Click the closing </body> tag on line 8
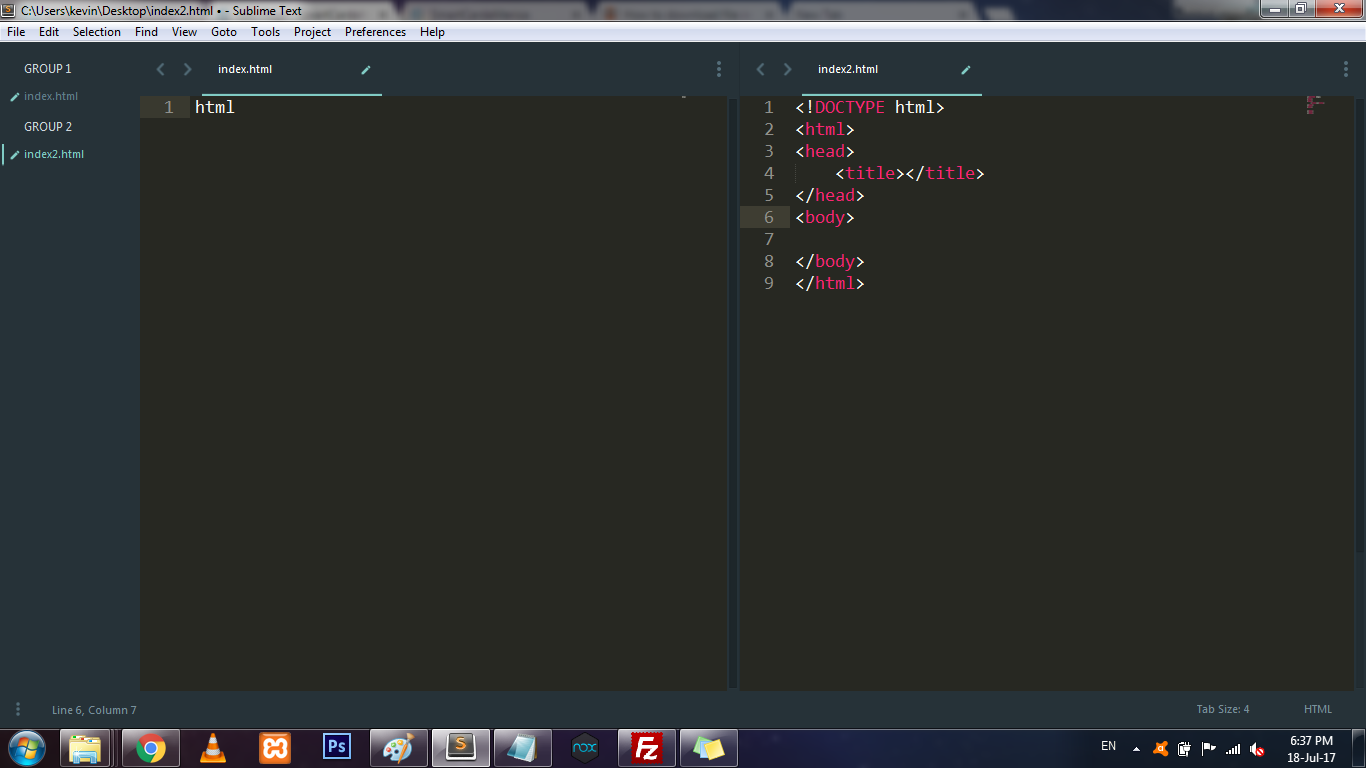Screen dimensions: 1366x768 coord(830,261)
